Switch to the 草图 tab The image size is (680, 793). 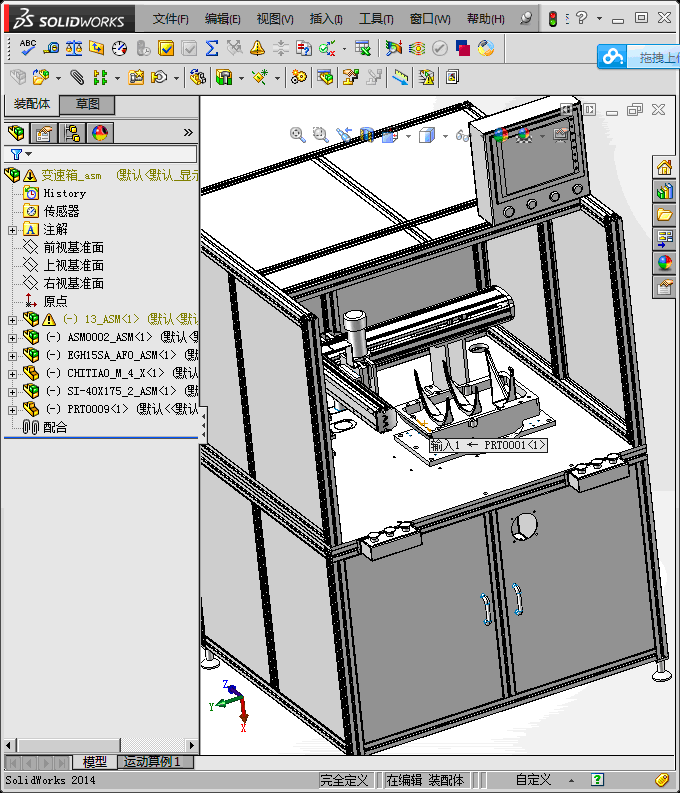click(87, 104)
